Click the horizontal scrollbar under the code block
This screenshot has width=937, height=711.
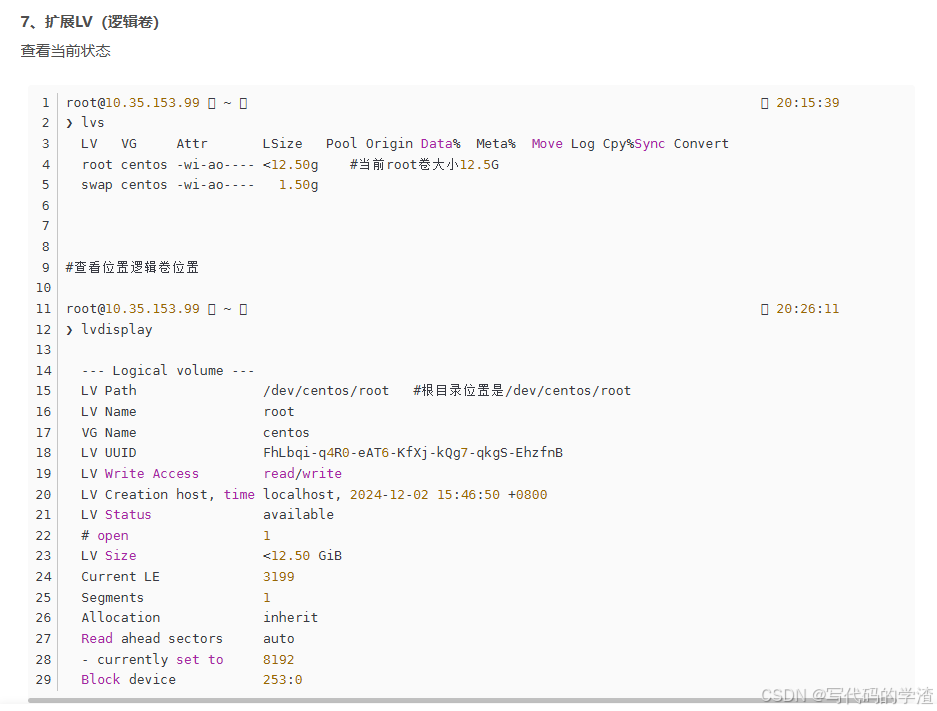(400, 701)
